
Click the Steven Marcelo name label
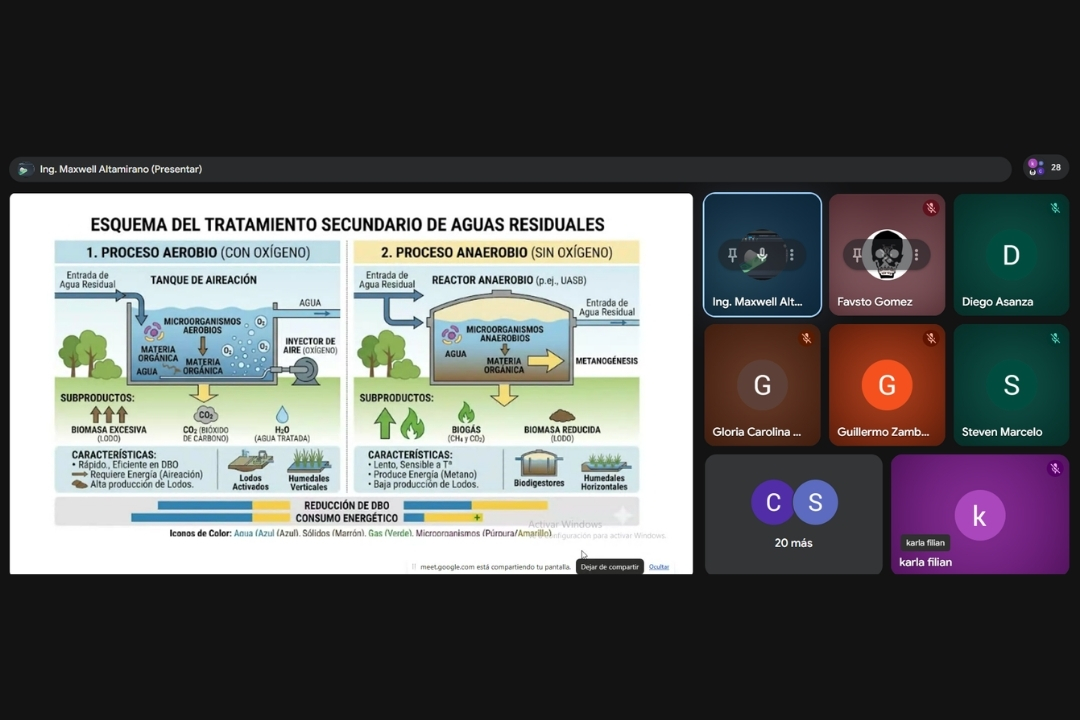pyautogui.click(x=1001, y=432)
